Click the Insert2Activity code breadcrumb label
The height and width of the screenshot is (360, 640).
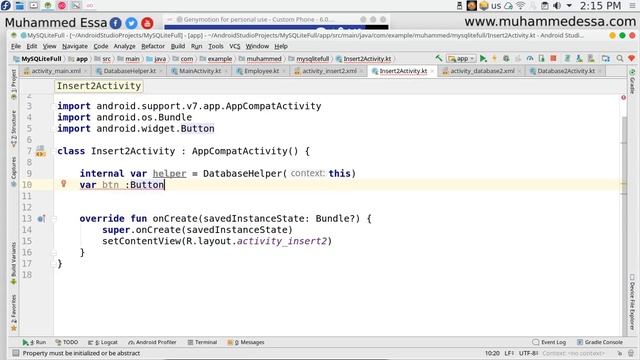(99, 86)
